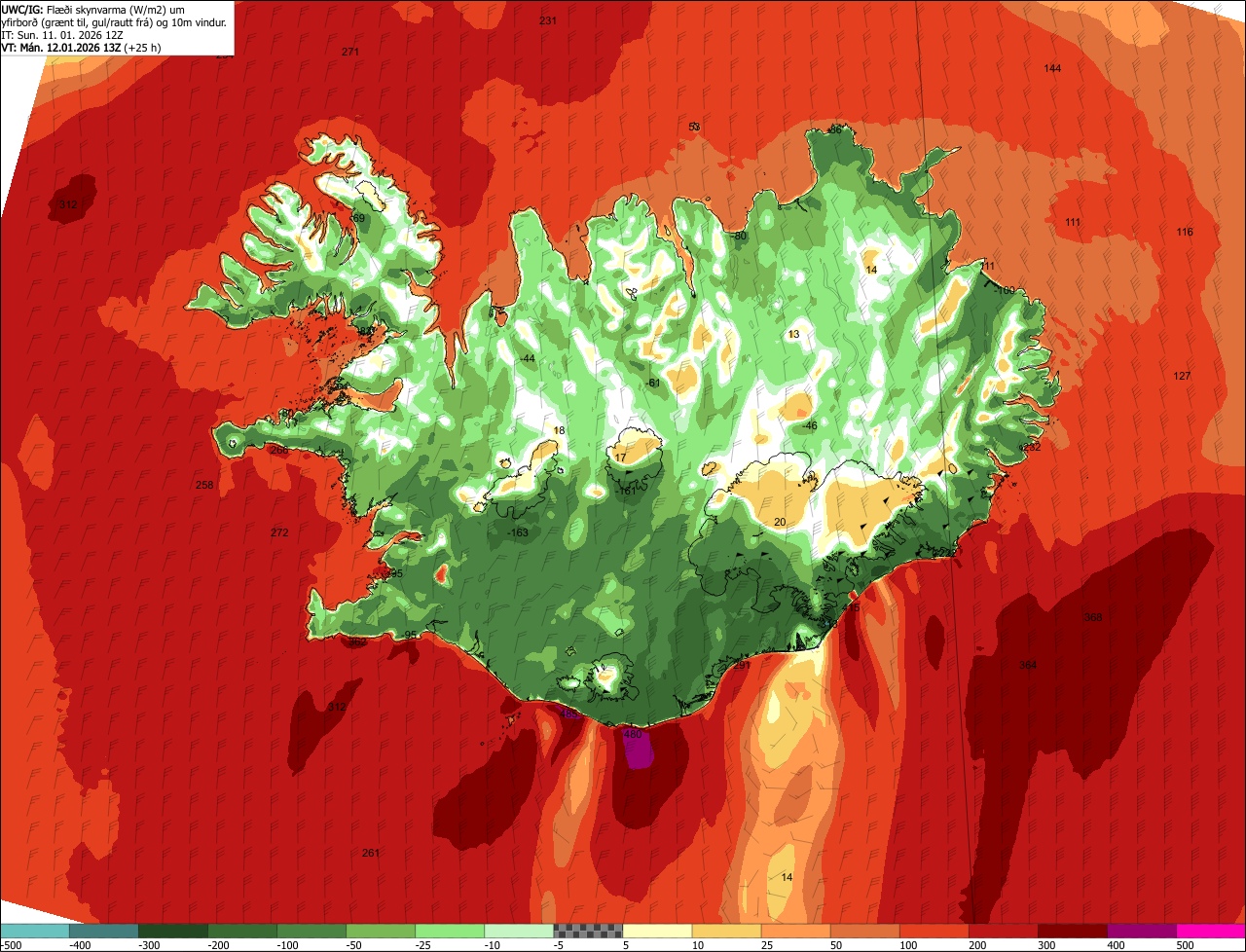Viewport: 1246px width, 952px height.
Task: Click the red legend swatch from 200 to 300
Action: (x=1003, y=931)
